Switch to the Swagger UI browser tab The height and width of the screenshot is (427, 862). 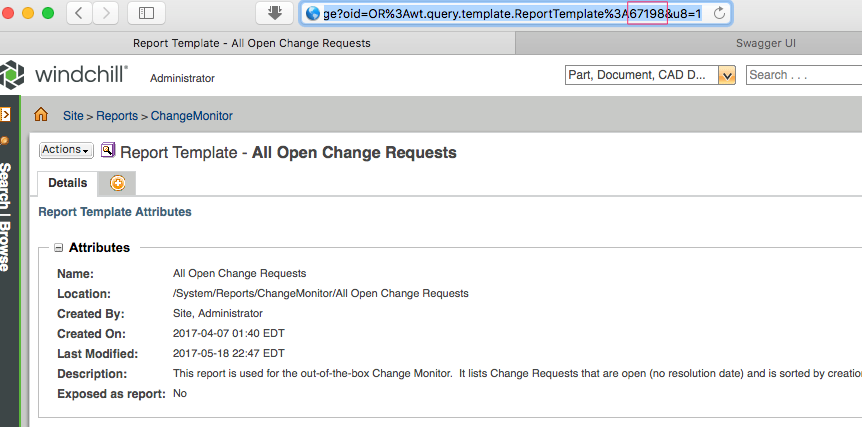(766, 43)
